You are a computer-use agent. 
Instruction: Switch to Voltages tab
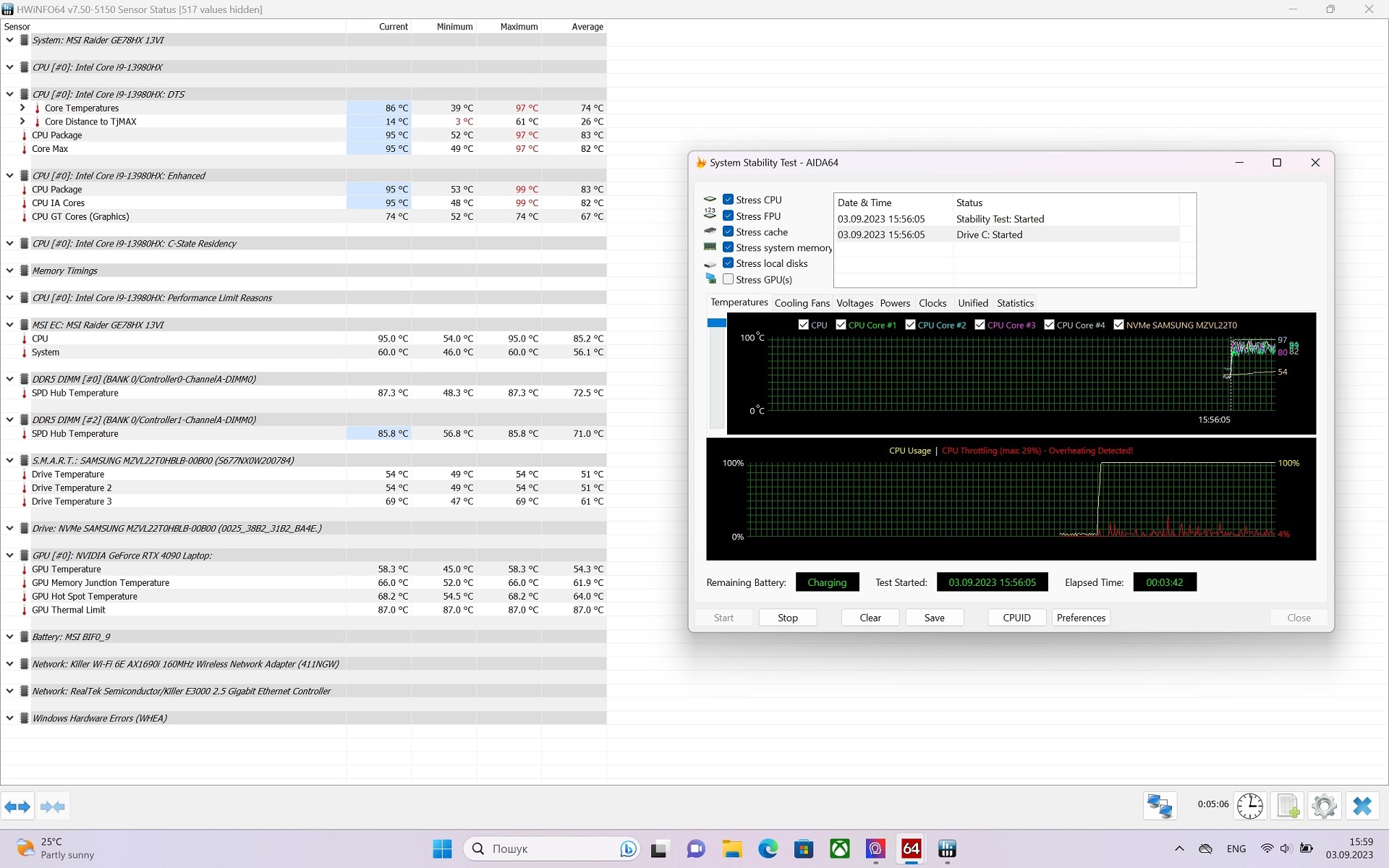[854, 303]
